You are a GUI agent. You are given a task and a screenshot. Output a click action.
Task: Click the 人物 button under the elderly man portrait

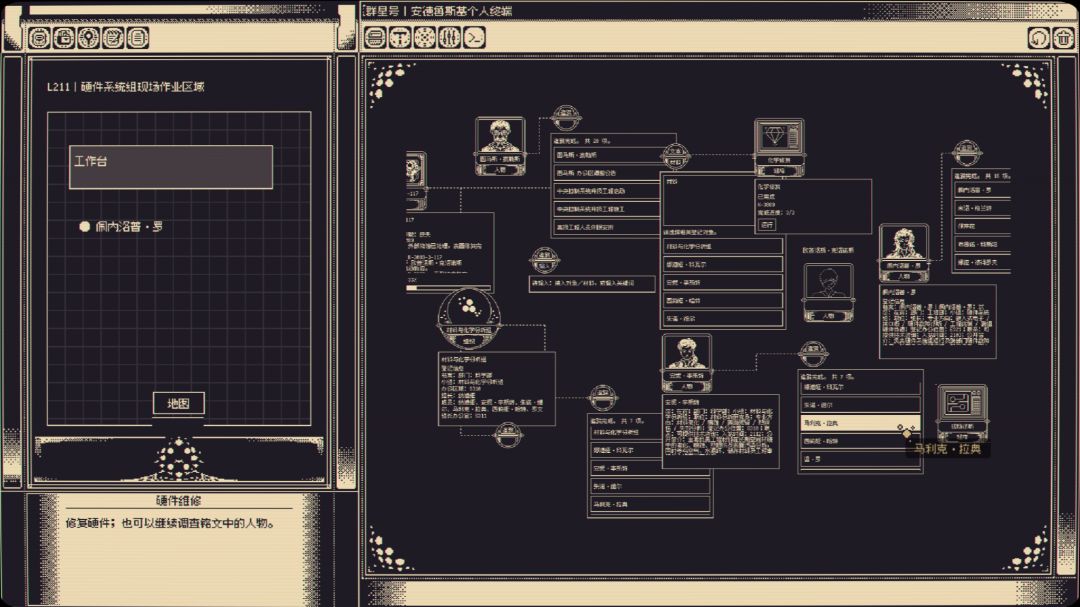point(500,170)
